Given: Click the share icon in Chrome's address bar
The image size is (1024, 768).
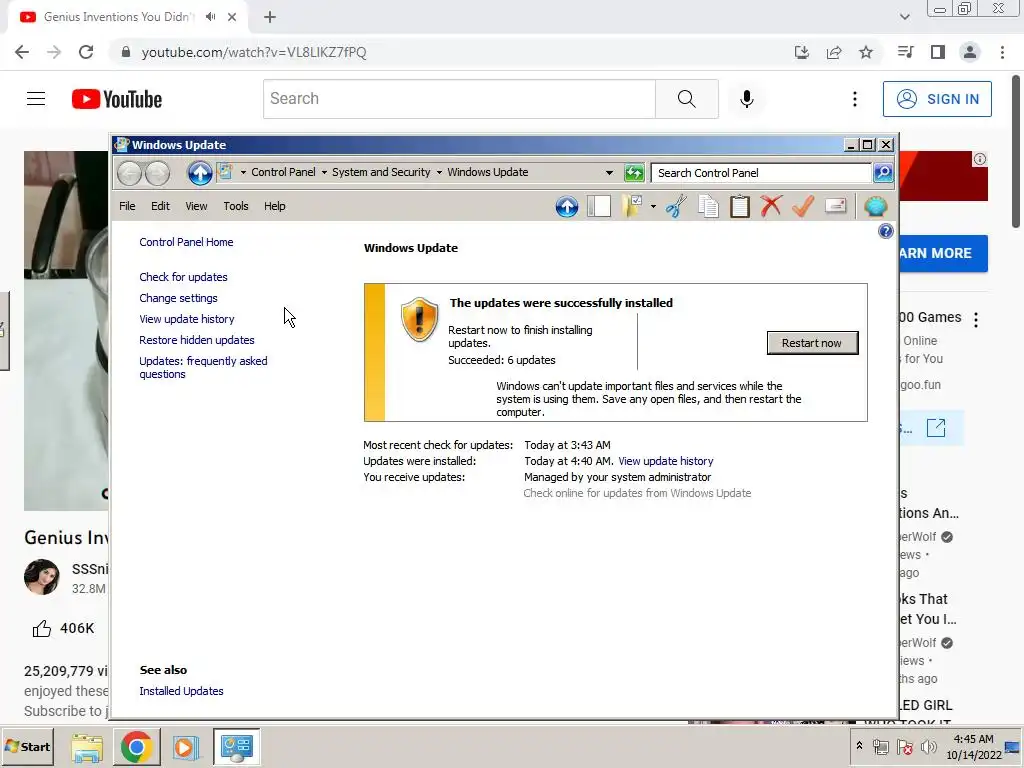Looking at the screenshot, I should coord(834,52).
